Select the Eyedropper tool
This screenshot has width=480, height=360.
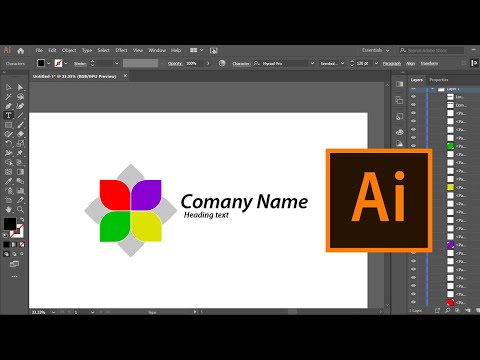9,181
